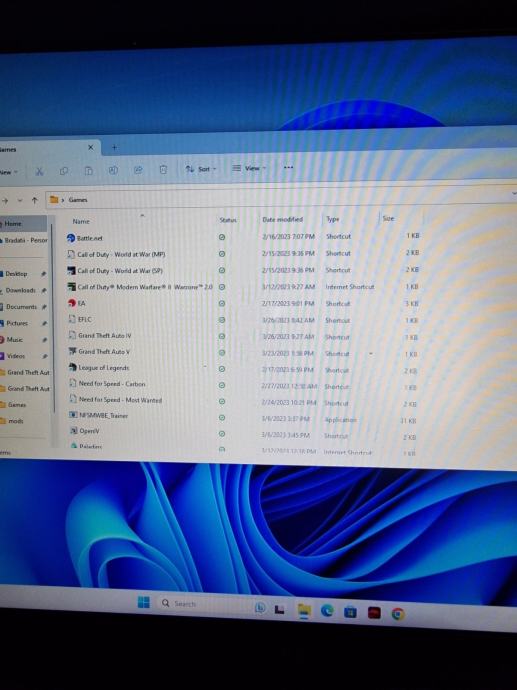Click the Paste clipboard icon
This screenshot has width=517, height=690.
point(88,171)
